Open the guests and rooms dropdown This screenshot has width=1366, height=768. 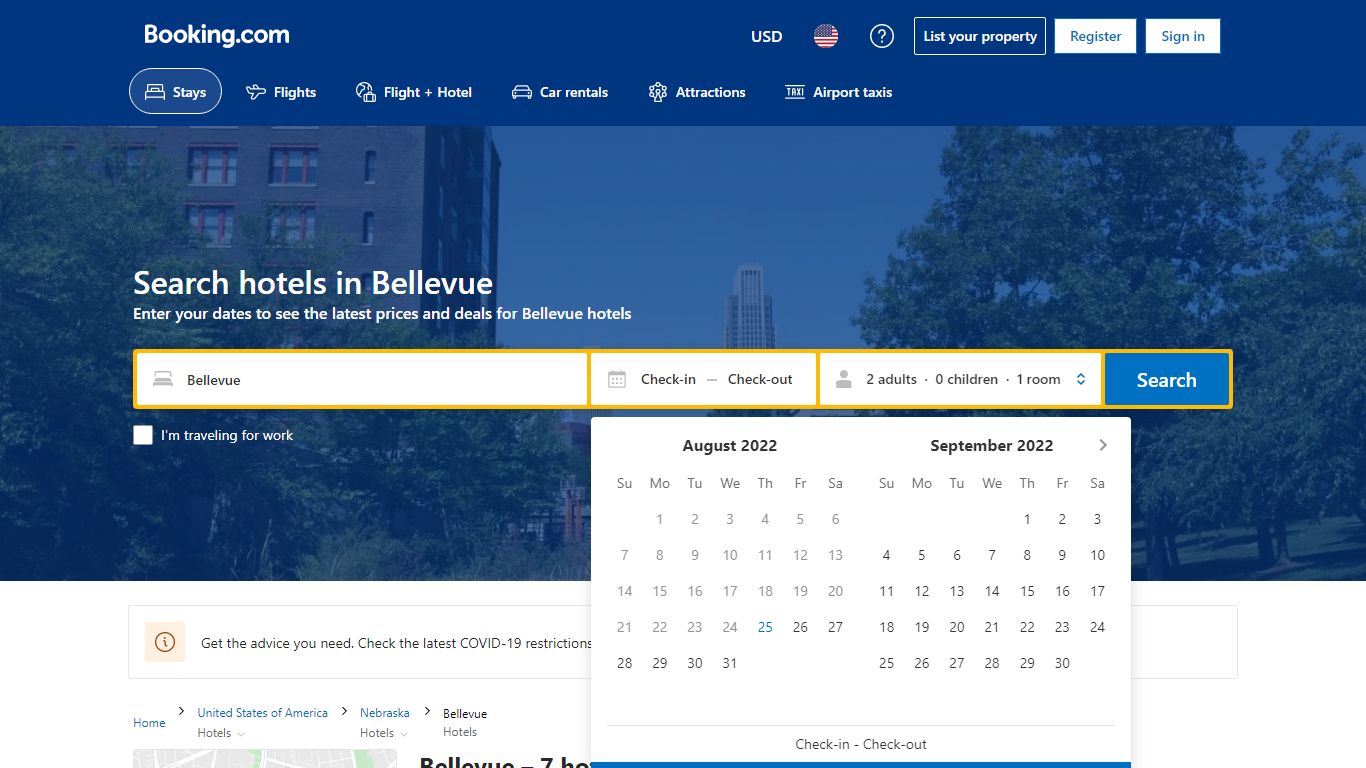[960, 379]
